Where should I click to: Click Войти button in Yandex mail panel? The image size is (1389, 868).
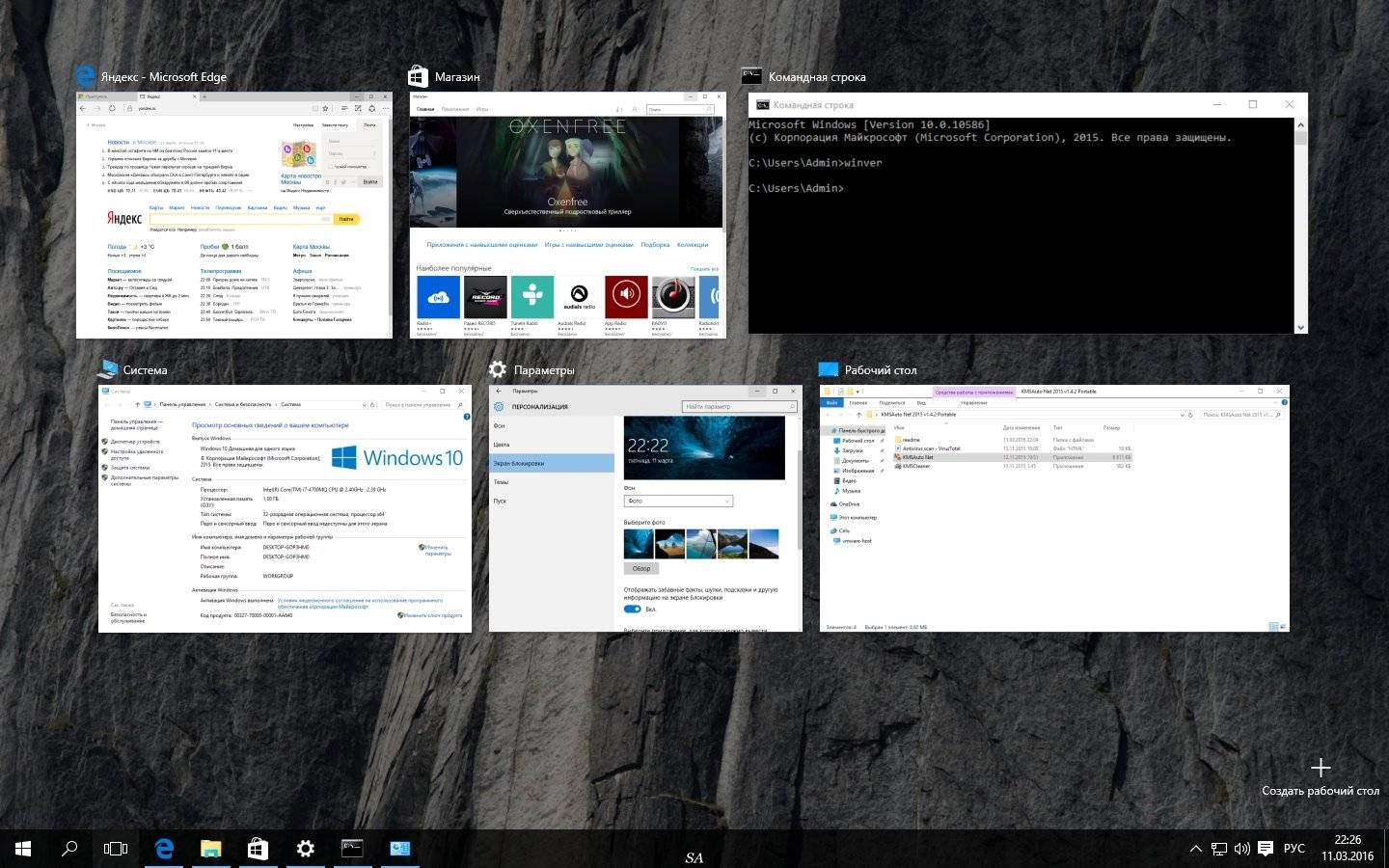[369, 181]
